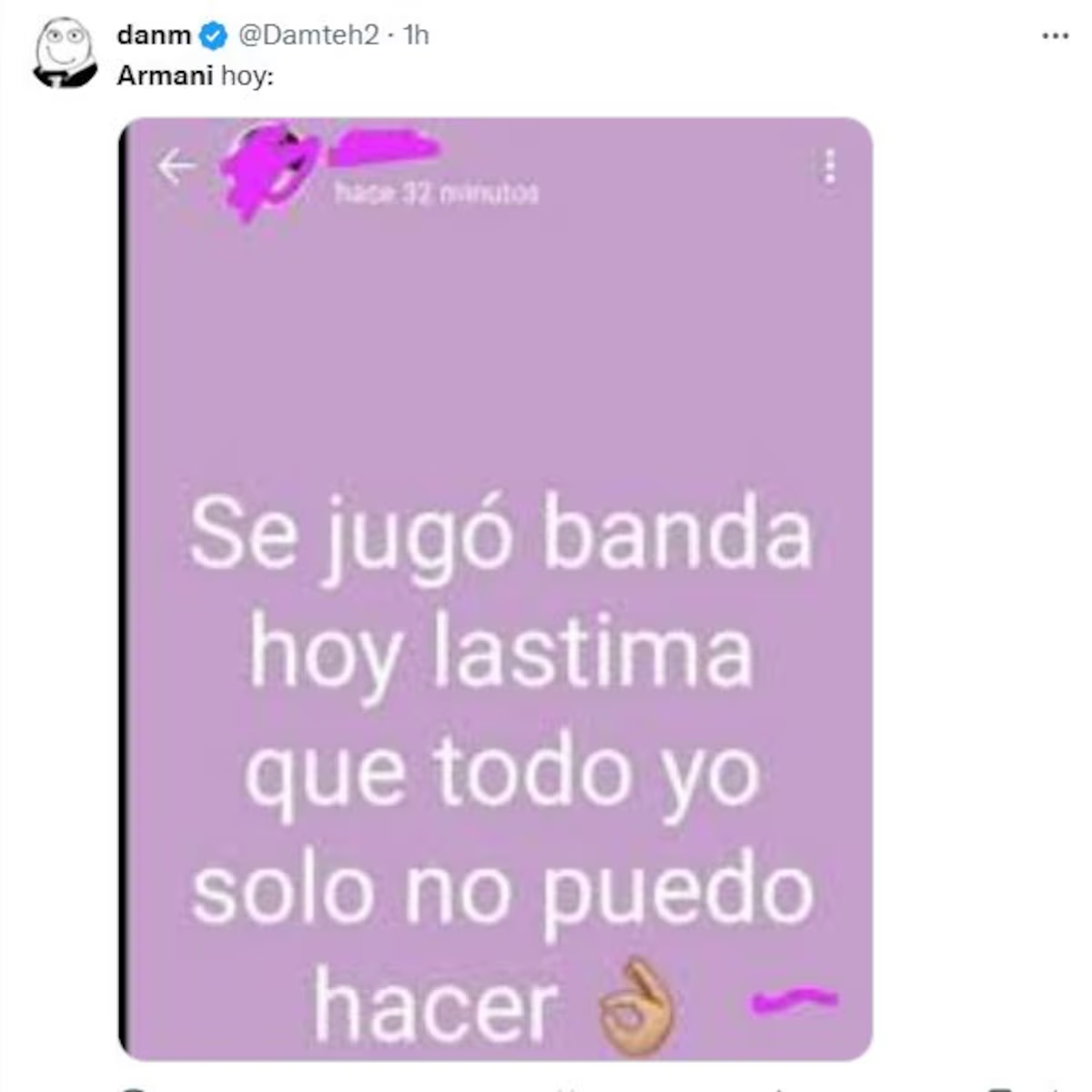Open the @Damteh2 handle link

[x=308, y=35]
